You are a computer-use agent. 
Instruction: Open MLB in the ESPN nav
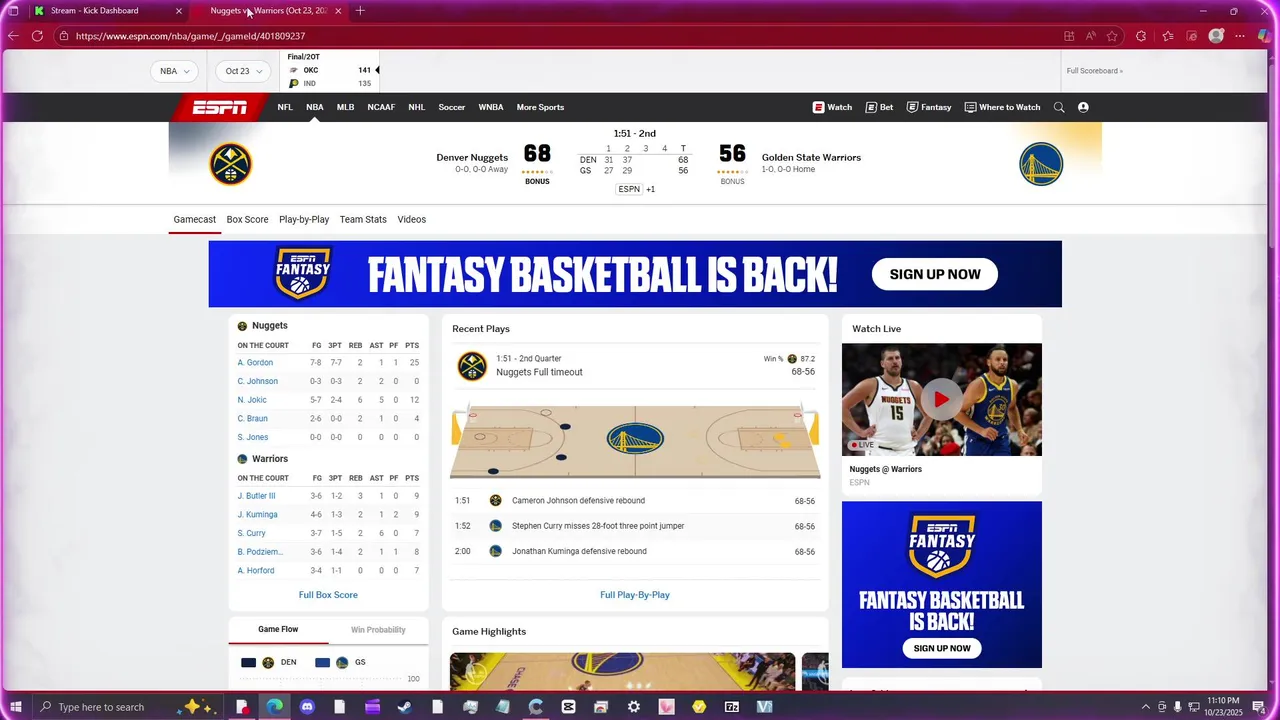click(x=345, y=107)
